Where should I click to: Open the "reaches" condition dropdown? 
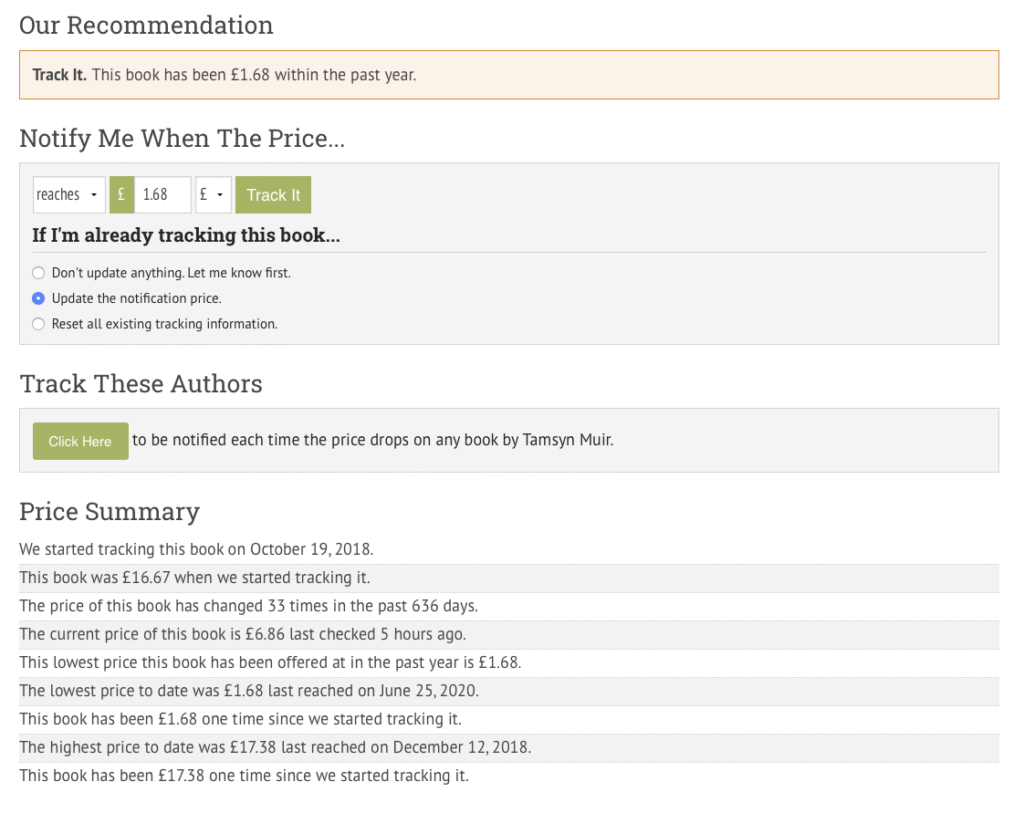click(68, 195)
